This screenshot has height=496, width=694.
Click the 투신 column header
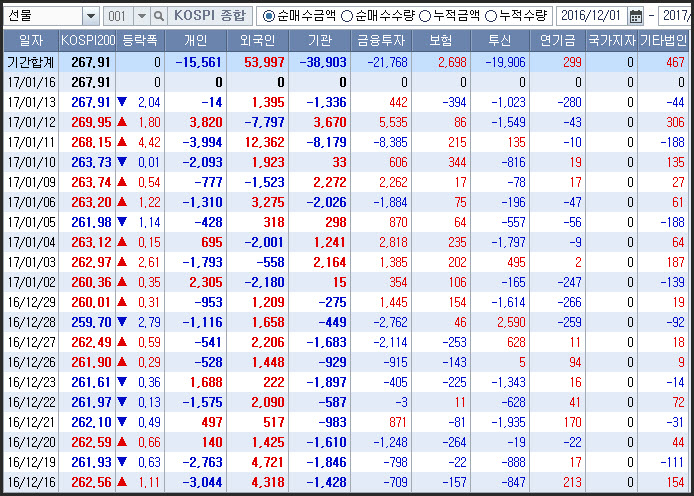[x=500, y=41]
